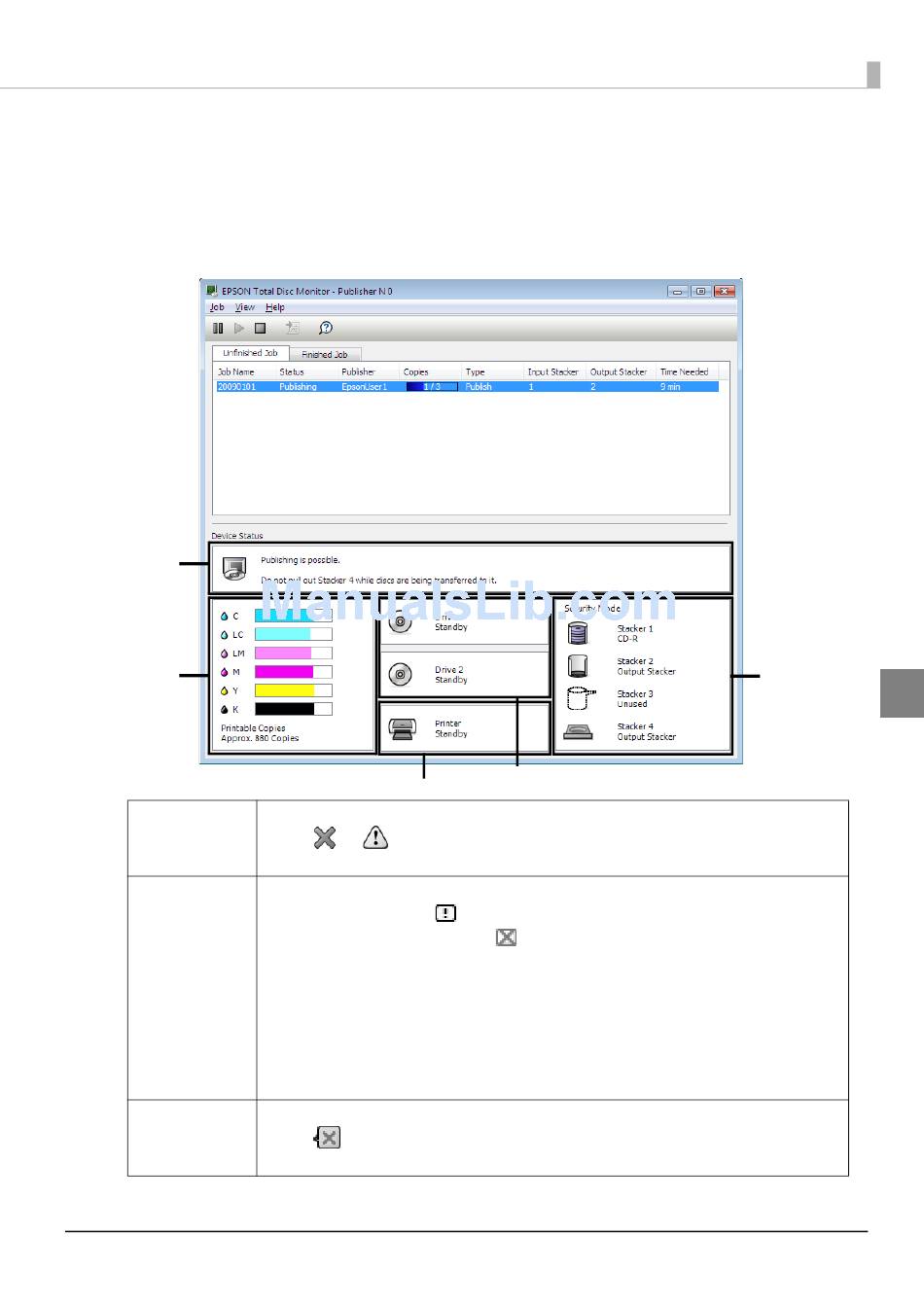
Task: Stop the job using the toolbar Stop icon
Action: click(x=261, y=329)
